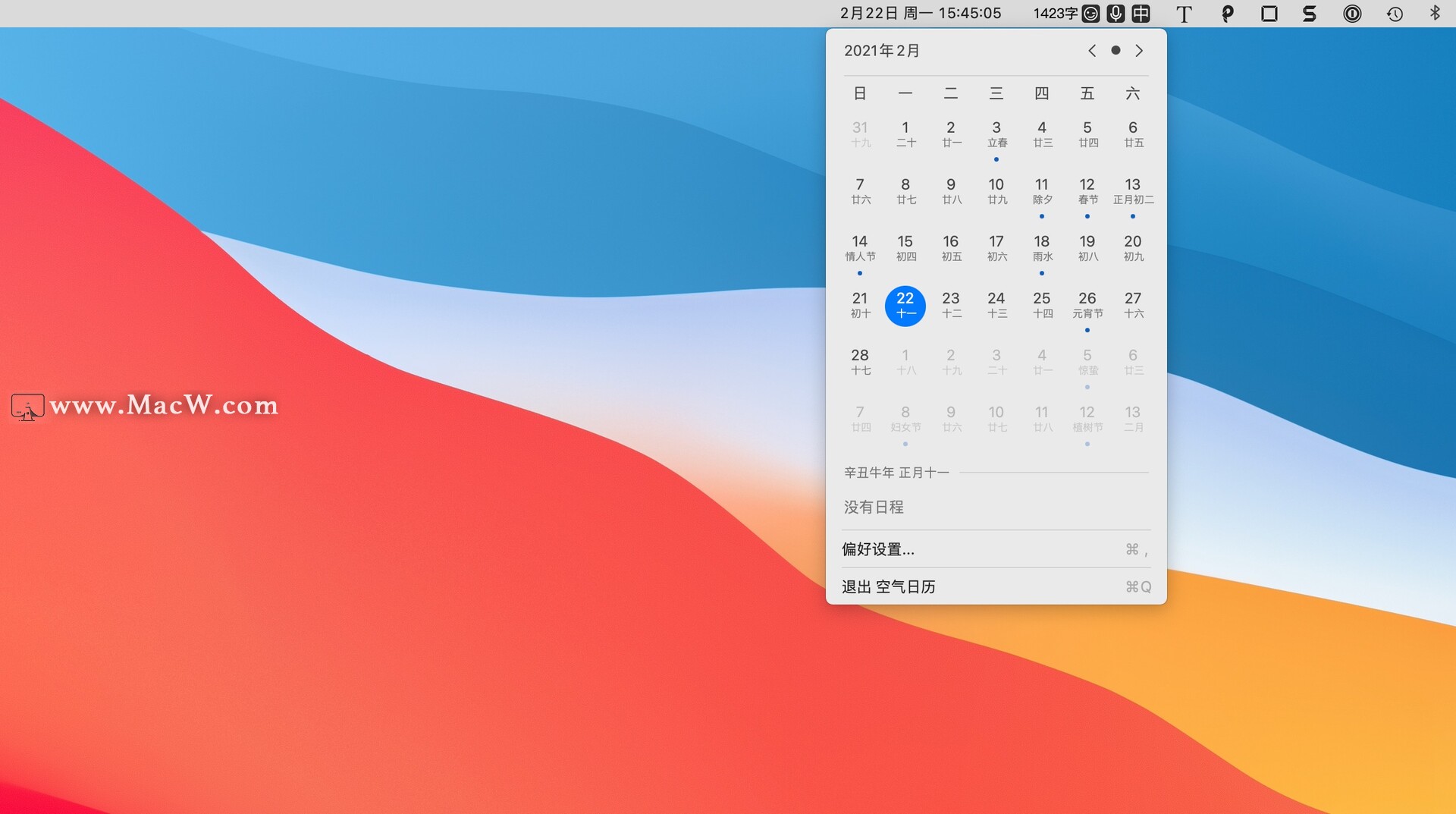1456x814 pixels.
Task: Select February 4 廿三
Action: pyautogui.click(x=1042, y=135)
